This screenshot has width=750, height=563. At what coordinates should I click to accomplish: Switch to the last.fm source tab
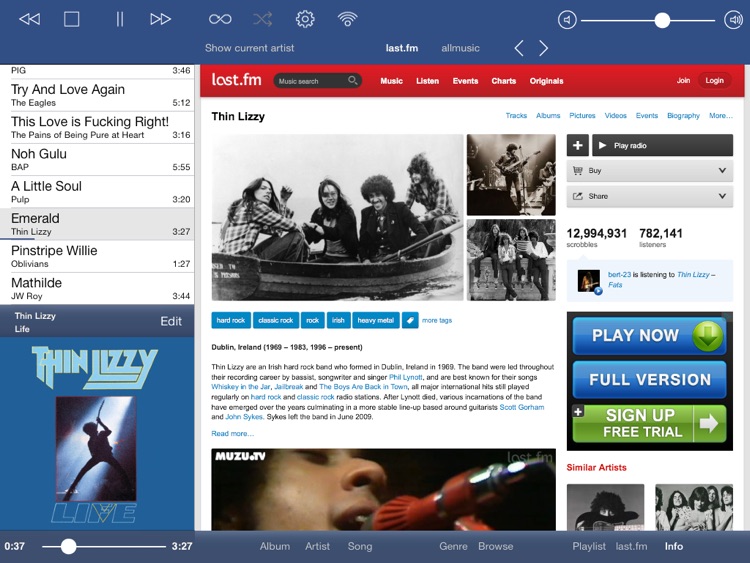pos(402,48)
